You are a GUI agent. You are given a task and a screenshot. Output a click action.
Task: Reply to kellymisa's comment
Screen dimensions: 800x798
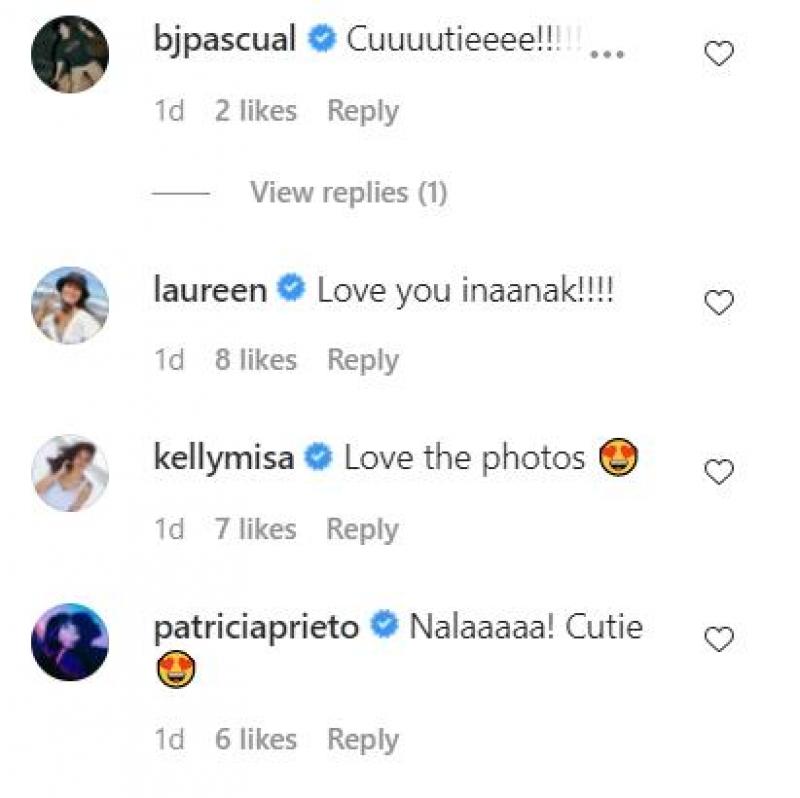pos(362,528)
